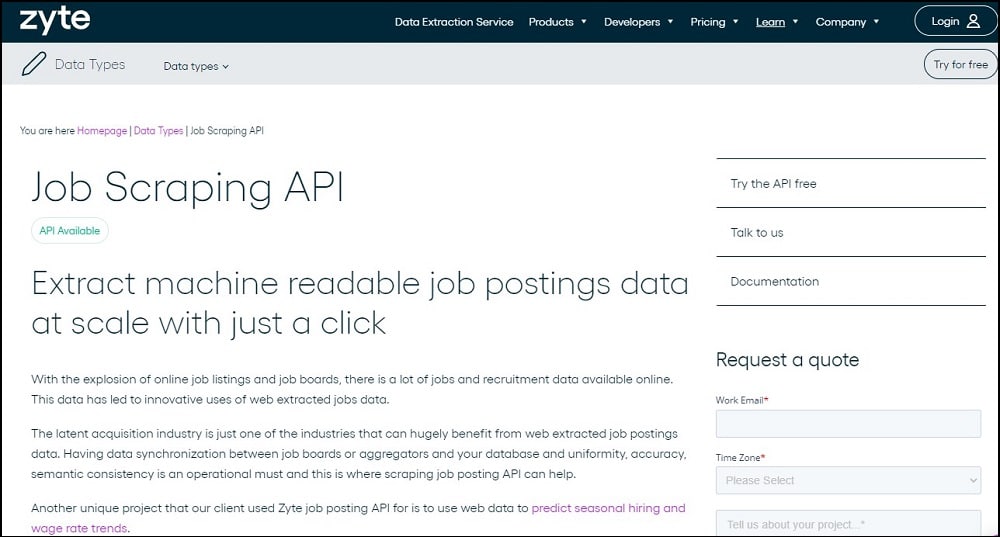Open the Developers menu
The image size is (1000, 537).
[631, 22]
